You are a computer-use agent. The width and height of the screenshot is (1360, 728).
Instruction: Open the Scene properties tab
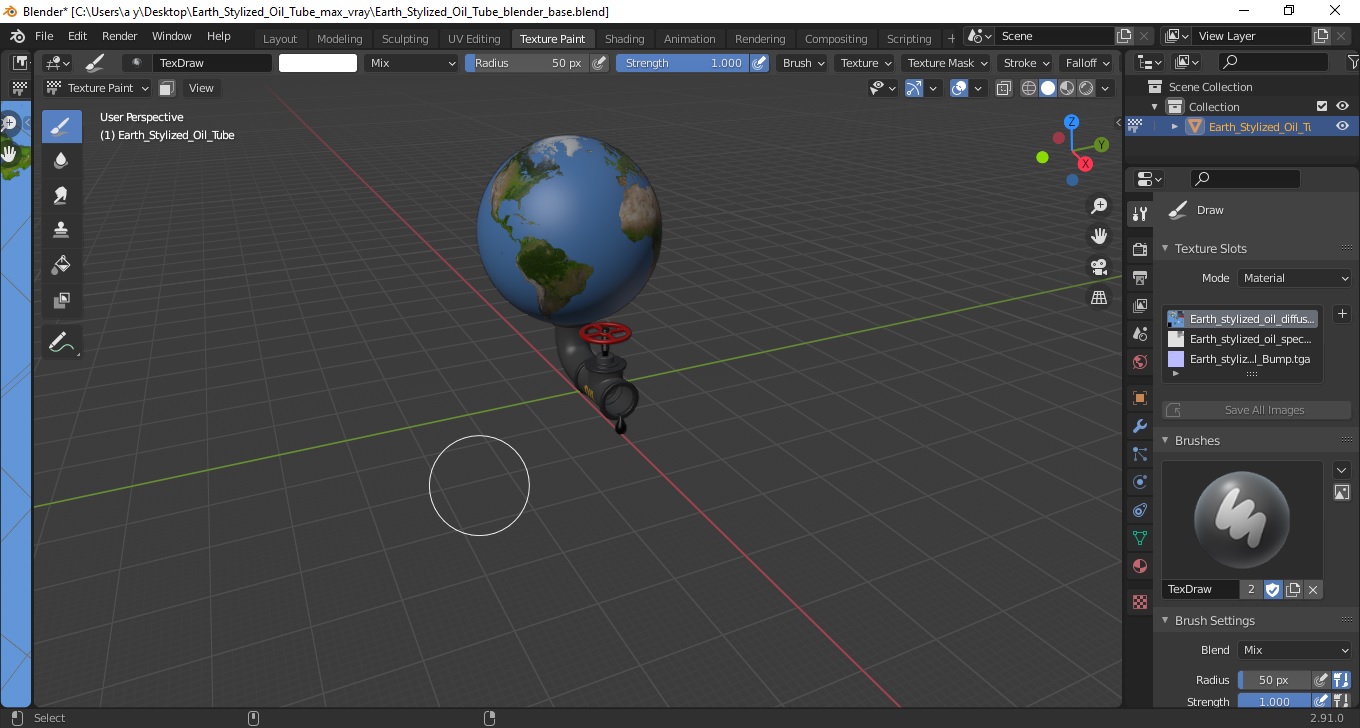point(1139,333)
